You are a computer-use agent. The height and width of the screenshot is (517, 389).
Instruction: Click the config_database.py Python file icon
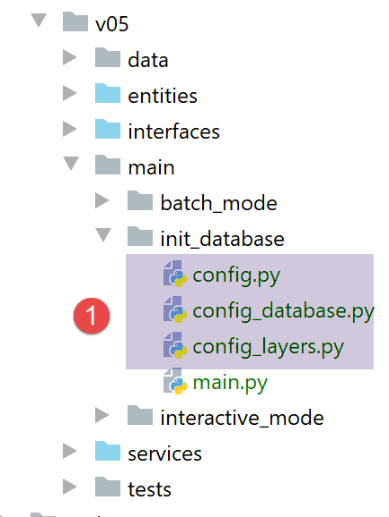[x=175, y=309]
